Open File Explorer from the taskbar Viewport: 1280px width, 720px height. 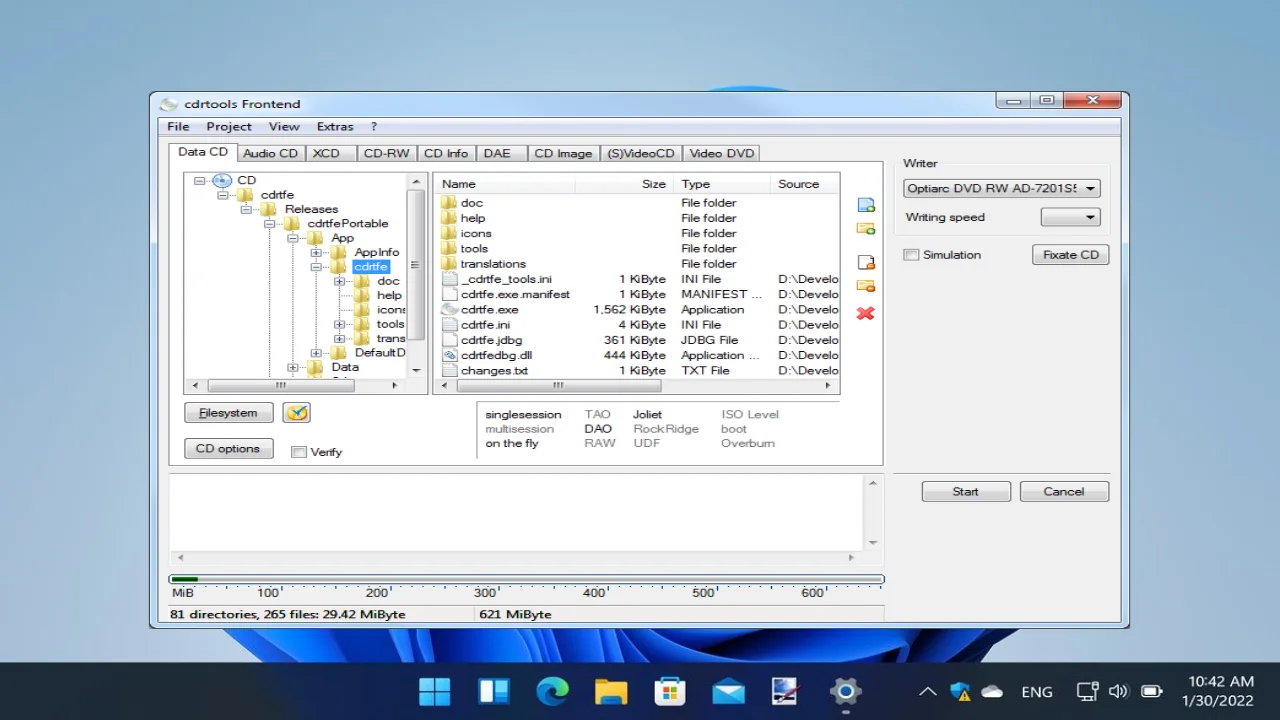[x=611, y=691]
